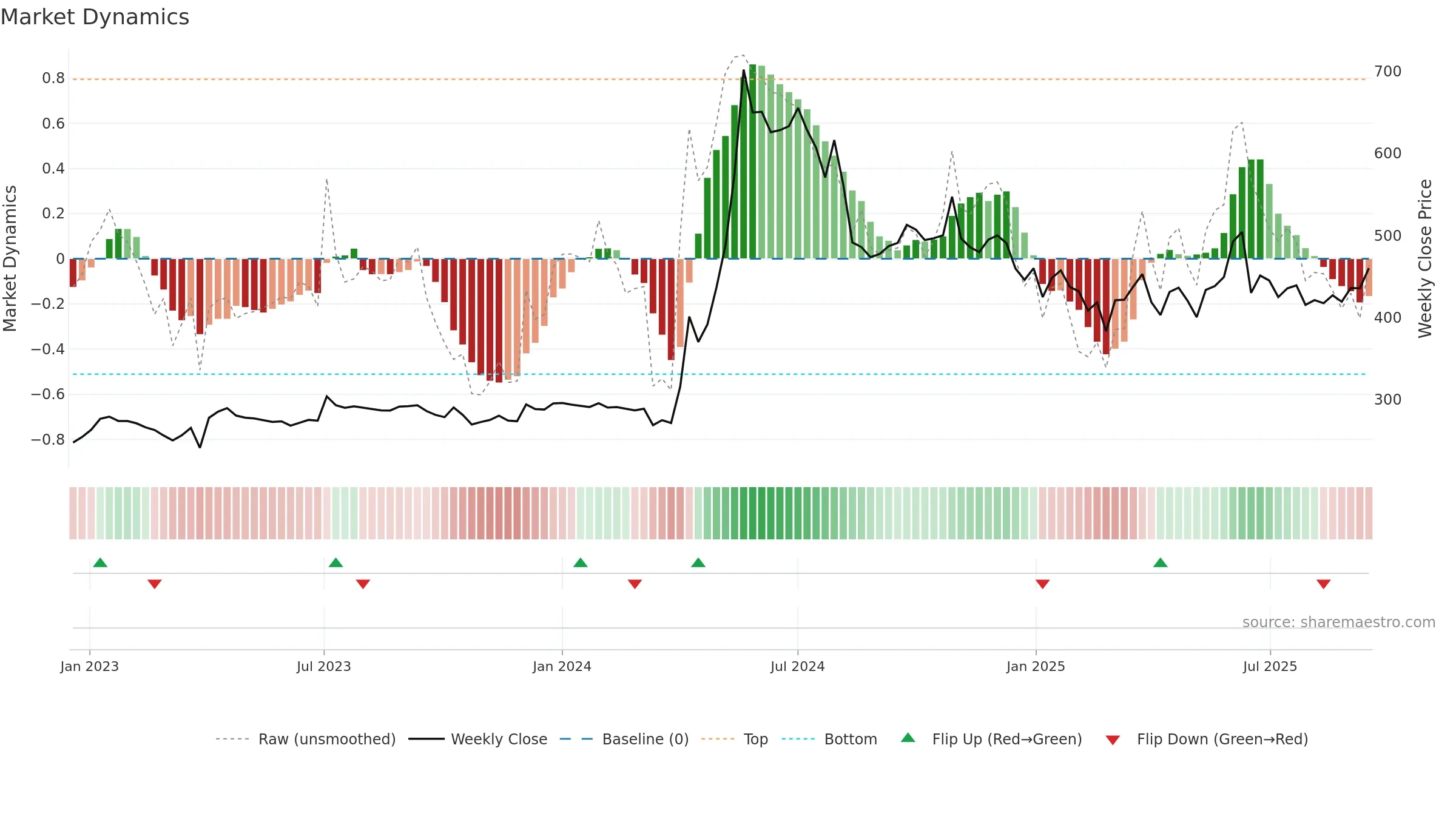This screenshot has height=819, width=1456.
Task: Click the red Flip Down triangle just after Jul 2023
Action: click(363, 584)
